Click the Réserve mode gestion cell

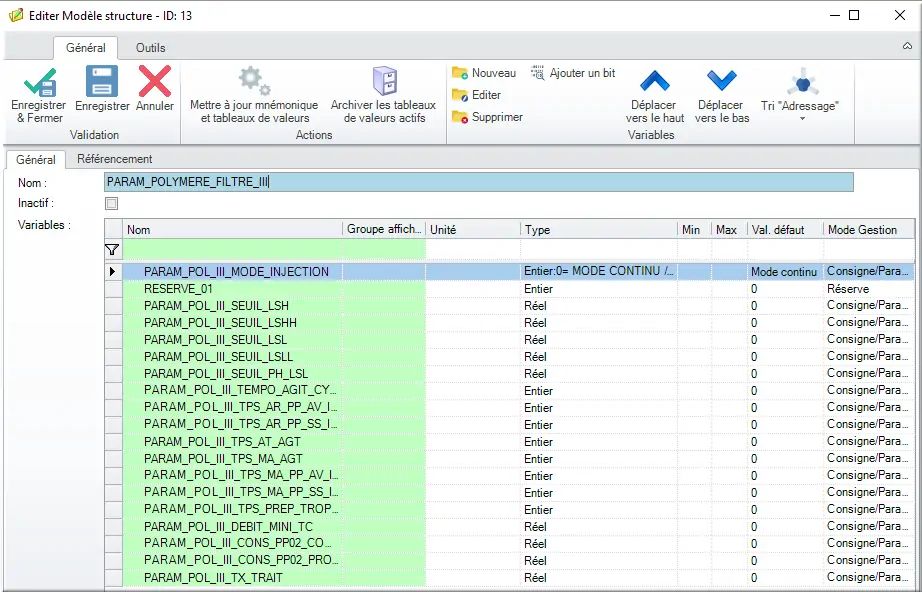coord(869,289)
